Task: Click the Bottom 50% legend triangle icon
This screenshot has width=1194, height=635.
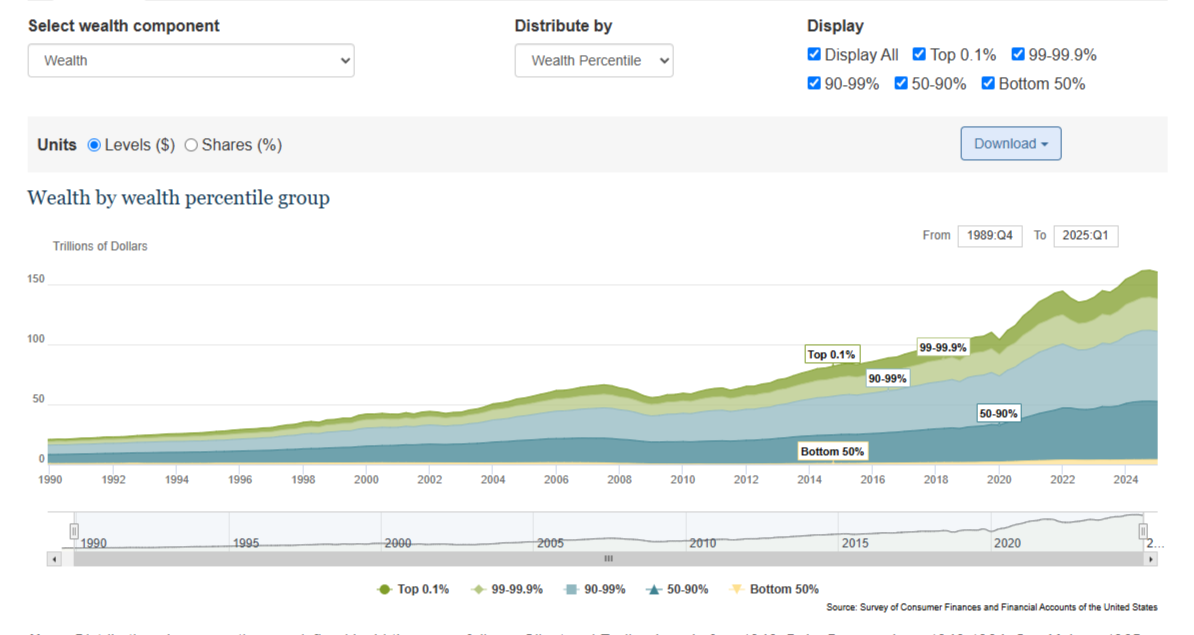Action: [736, 589]
